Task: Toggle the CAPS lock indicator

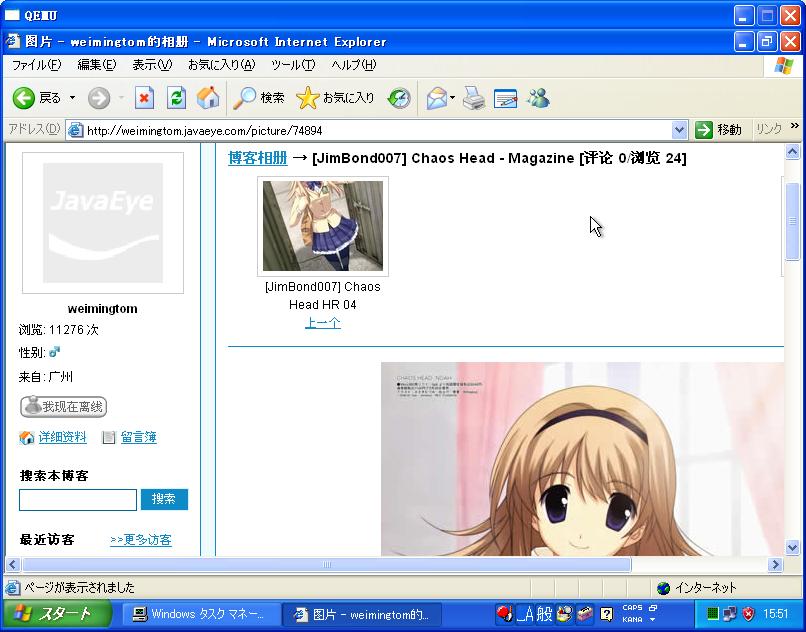Action: pyautogui.click(x=632, y=608)
